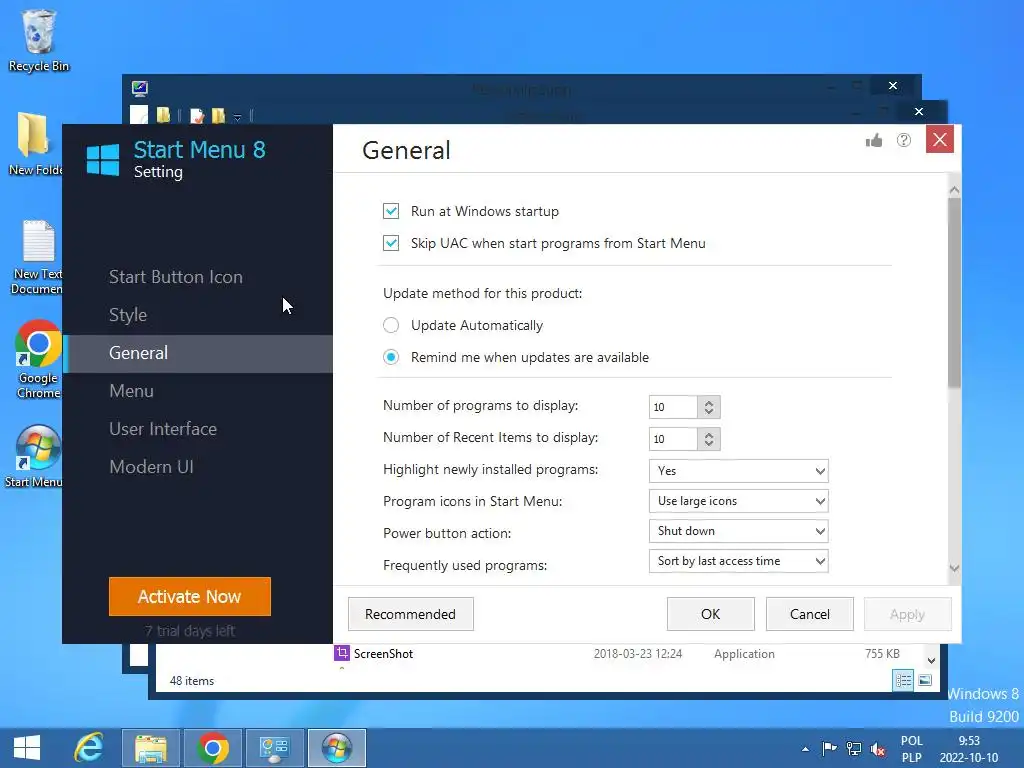This screenshot has width=1024, height=768.
Task: Open the Action Center flag icon
Action: click(829, 748)
